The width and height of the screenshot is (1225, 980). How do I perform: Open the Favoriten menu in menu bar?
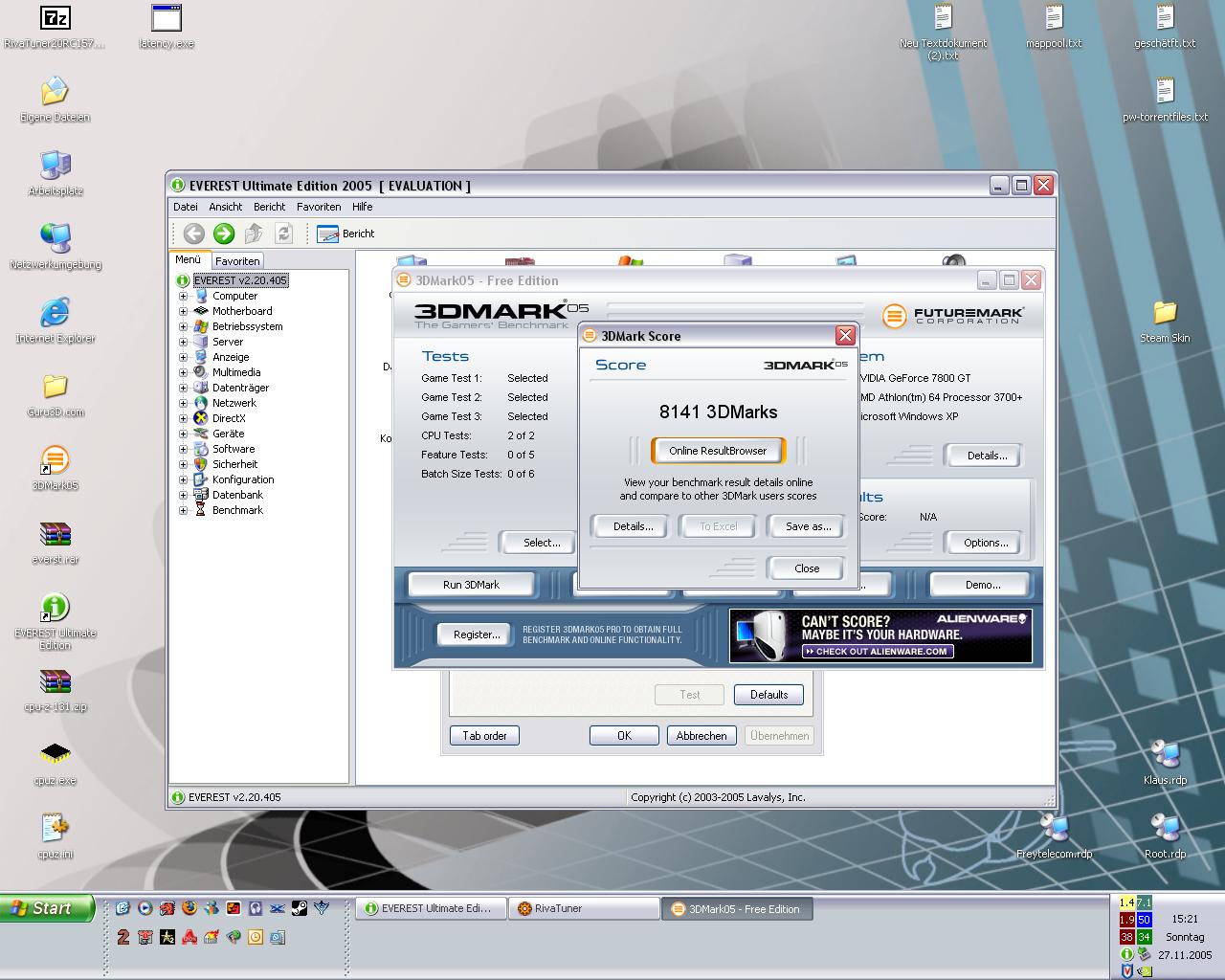(319, 207)
